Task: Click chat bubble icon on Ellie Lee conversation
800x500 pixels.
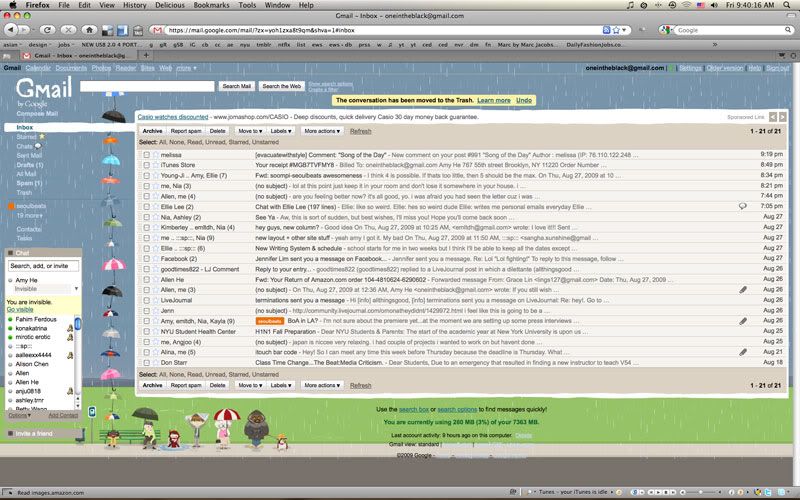Action: (743, 206)
